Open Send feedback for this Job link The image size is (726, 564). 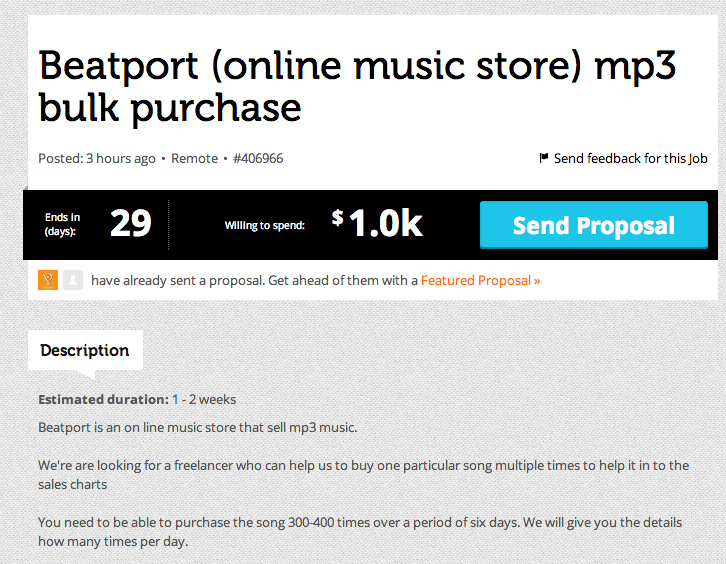(x=630, y=158)
